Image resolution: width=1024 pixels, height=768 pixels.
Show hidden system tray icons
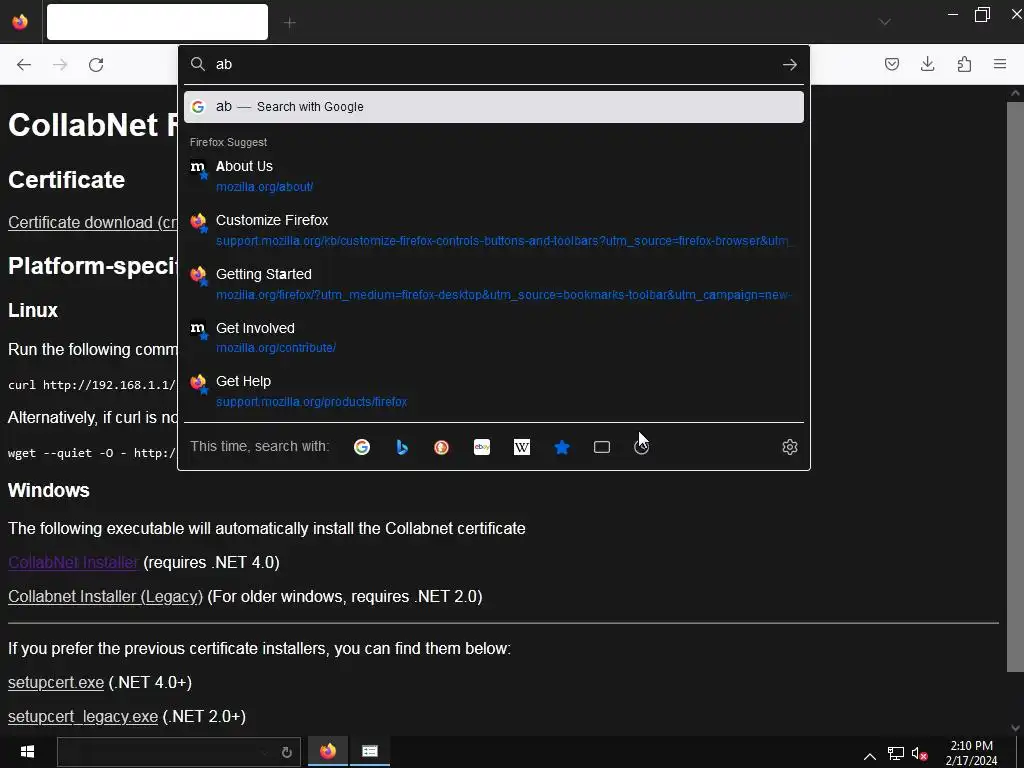869,756
